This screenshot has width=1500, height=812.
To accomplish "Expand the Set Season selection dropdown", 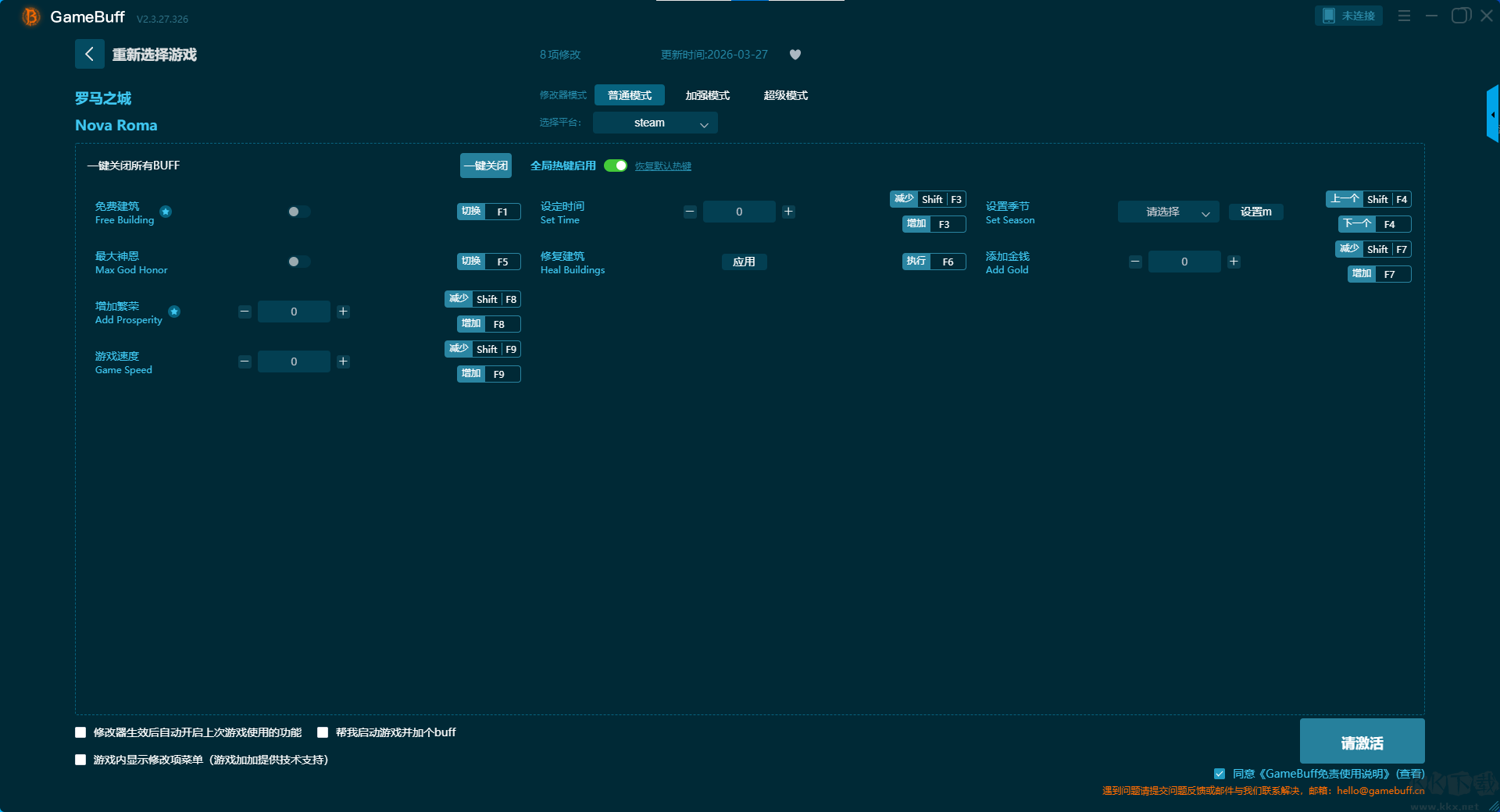I will [1168, 212].
